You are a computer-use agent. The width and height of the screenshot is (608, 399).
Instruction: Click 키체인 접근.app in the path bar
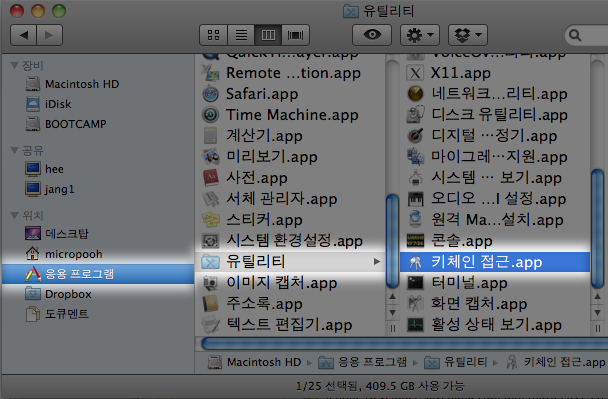556,362
